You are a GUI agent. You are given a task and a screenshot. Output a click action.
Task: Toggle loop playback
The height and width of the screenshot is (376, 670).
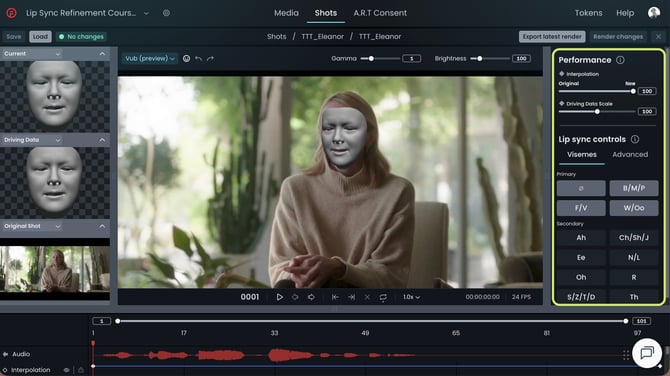[x=383, y=297]
